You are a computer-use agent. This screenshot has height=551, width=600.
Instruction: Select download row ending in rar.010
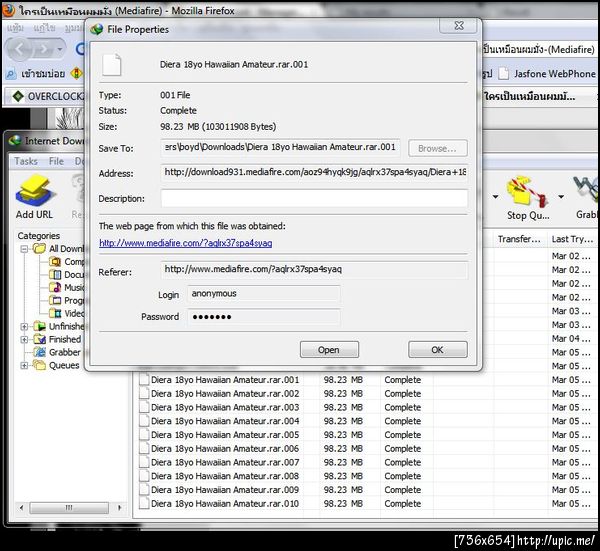(x=367, y=504)
